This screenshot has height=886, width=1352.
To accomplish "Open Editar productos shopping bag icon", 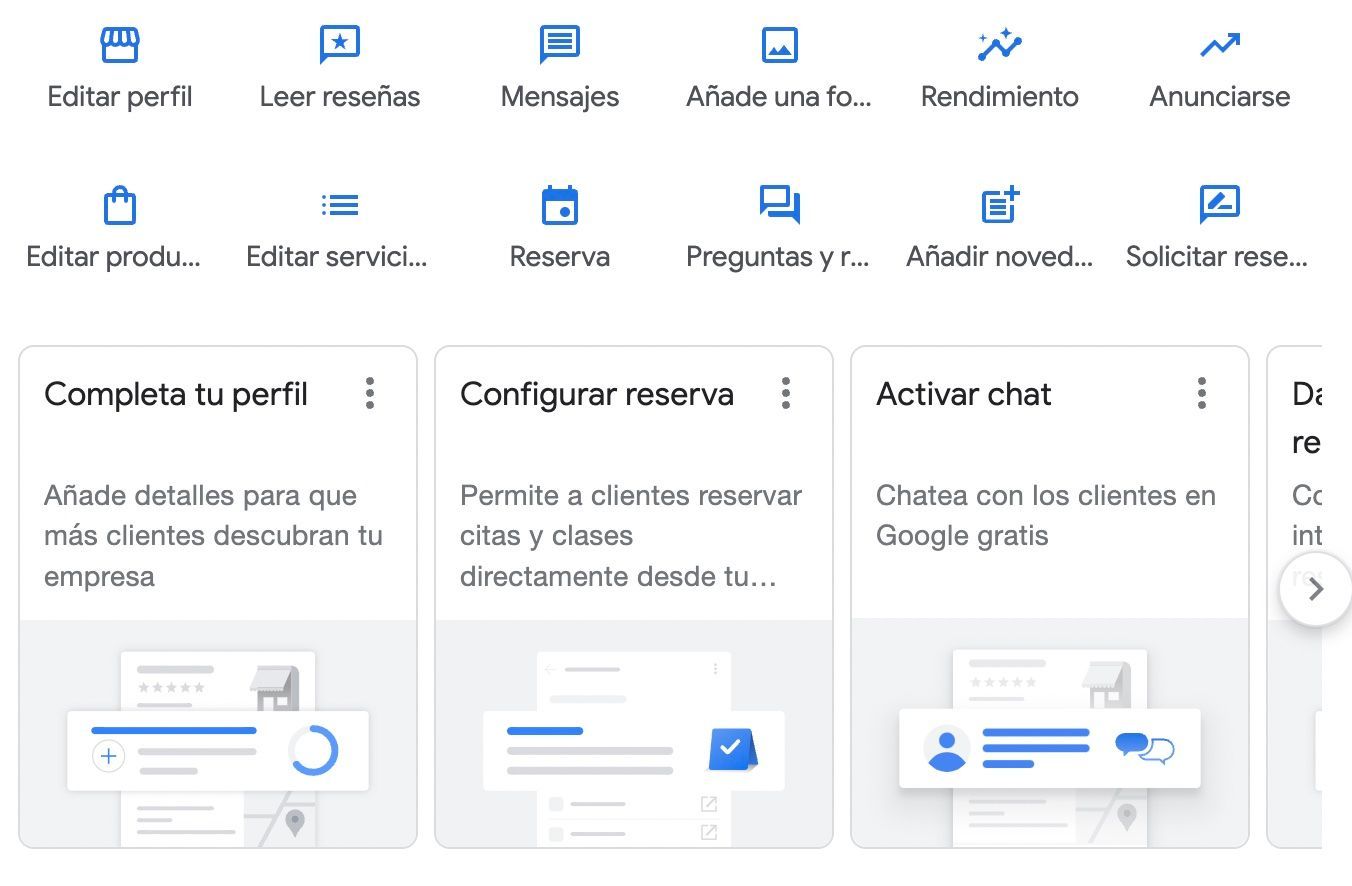I will click(x=120, y=206).
